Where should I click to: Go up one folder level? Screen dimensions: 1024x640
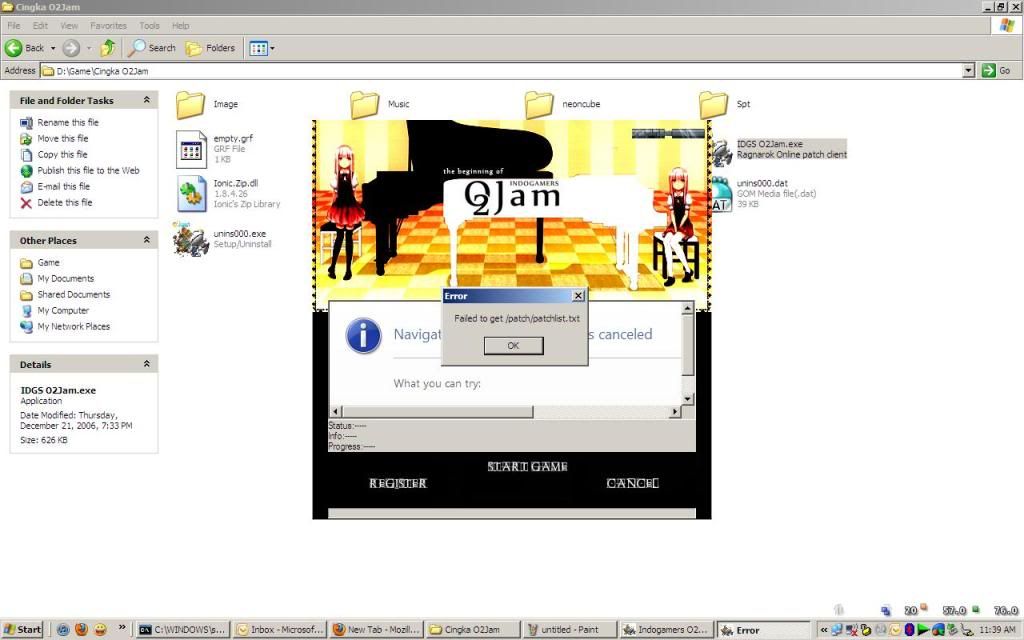(108, 48)
